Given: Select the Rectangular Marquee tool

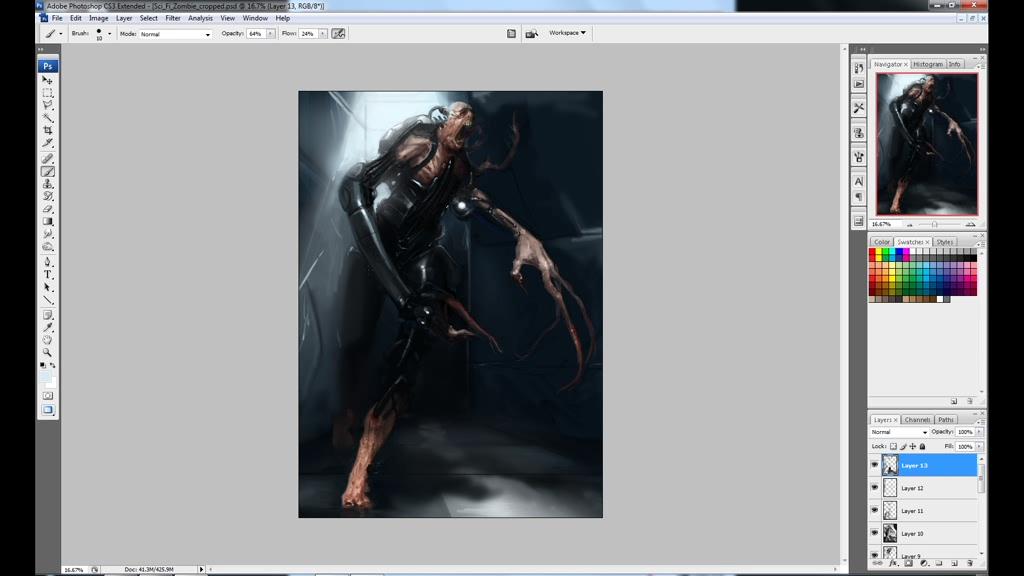Looking at the screenshot, I should 47,93.
